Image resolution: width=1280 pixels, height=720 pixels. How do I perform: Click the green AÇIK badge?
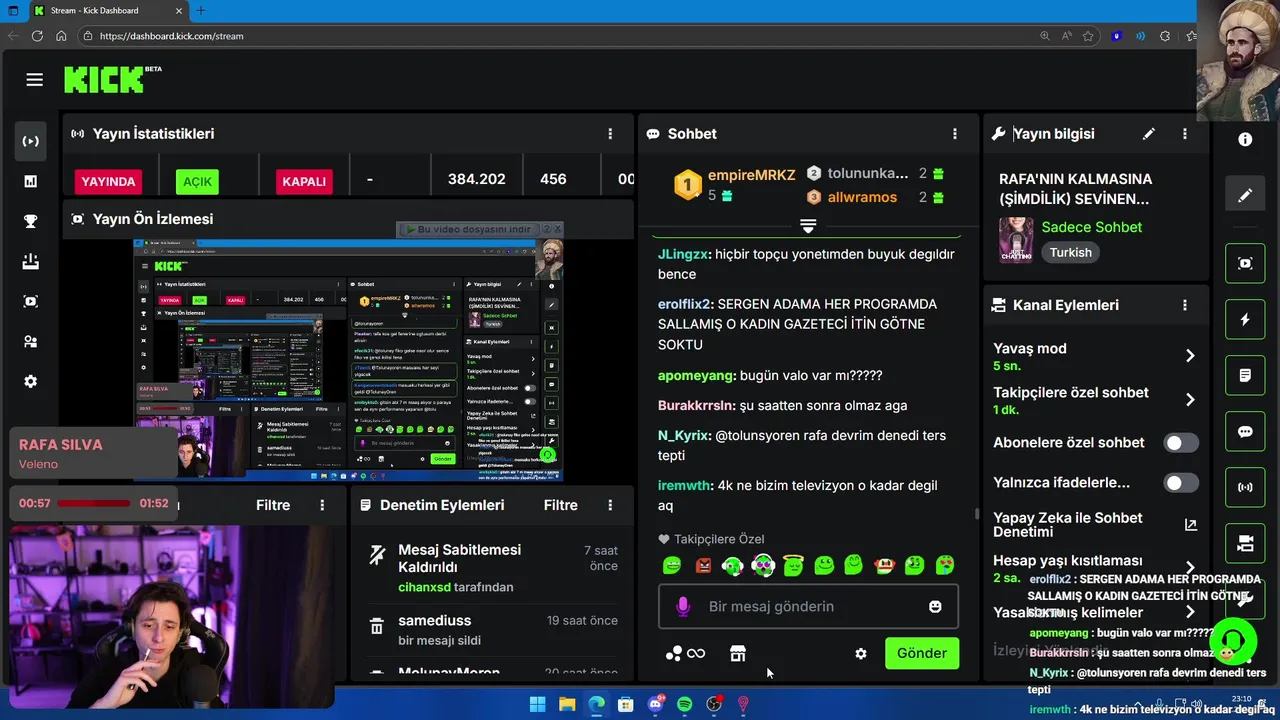pyautogui.click(x=197, y=181)
